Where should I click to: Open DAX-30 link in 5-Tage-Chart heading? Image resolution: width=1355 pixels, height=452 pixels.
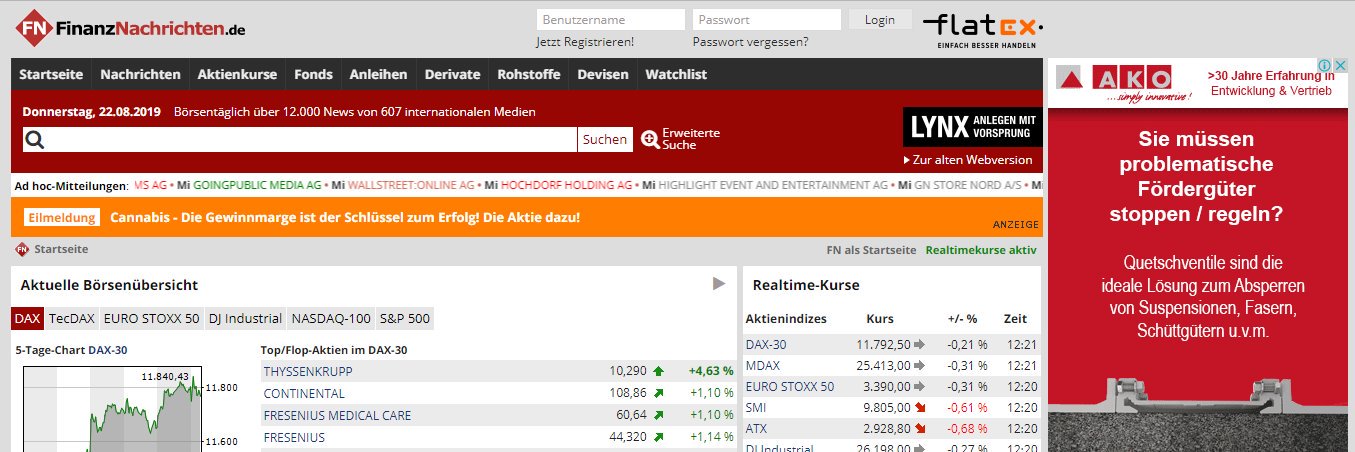click(x=108, y=350)
